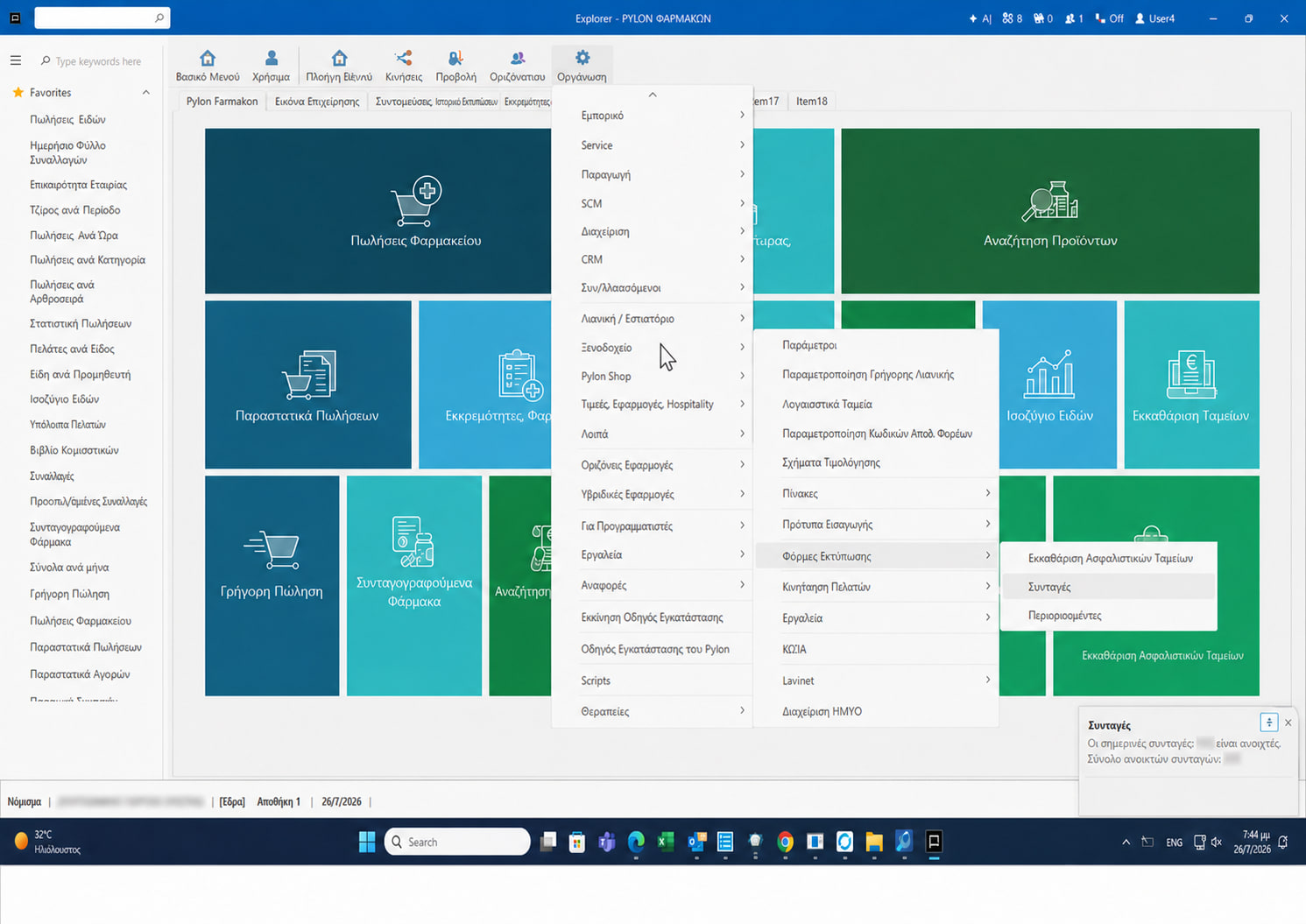Image resolution: width=1306 pixels, height=924 pixels.
Task: Open the Προβολή toolbar item
Action: click(x=455, y=66)
